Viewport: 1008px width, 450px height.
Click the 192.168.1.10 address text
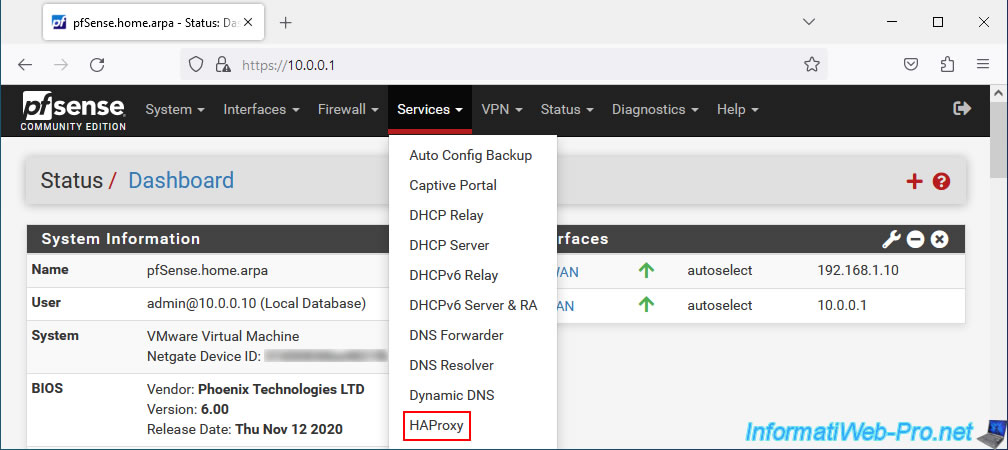coord(858,271)
